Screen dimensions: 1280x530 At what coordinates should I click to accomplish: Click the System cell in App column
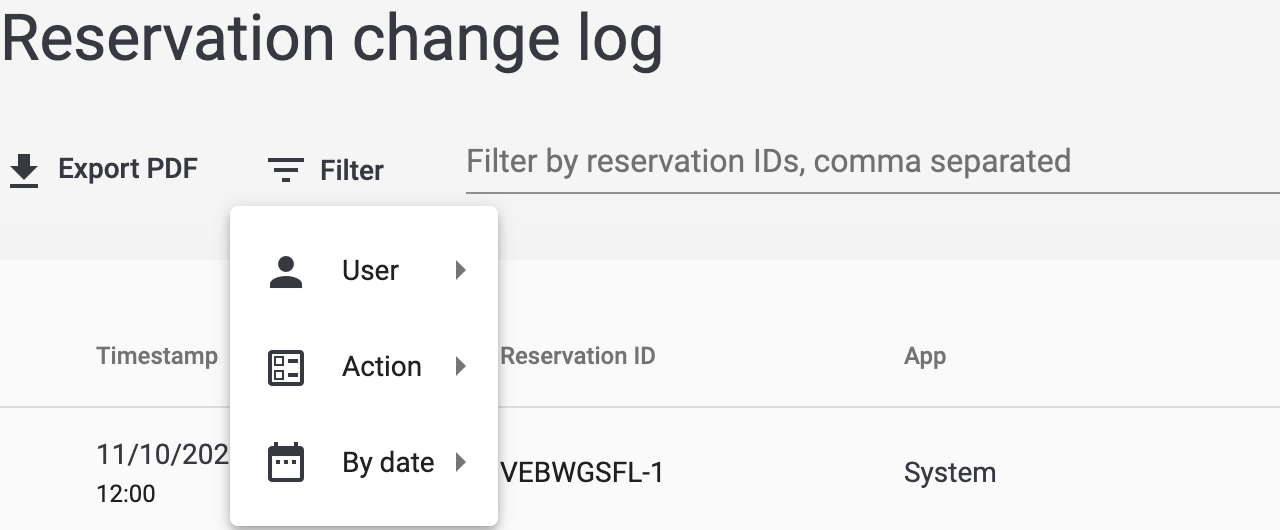tap(950, 473)
